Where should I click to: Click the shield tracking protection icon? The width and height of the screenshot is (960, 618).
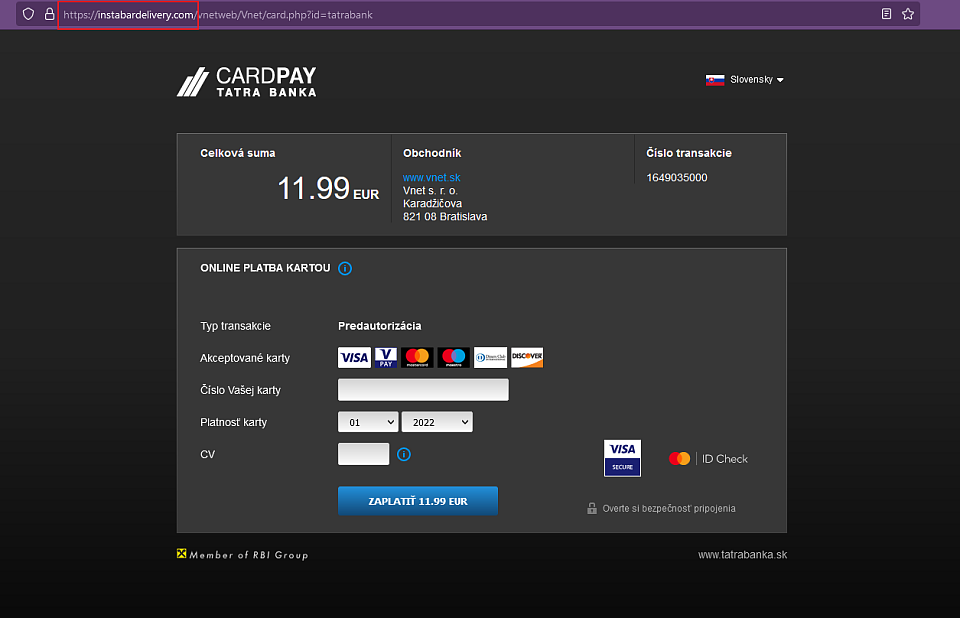tap(28, 14)
